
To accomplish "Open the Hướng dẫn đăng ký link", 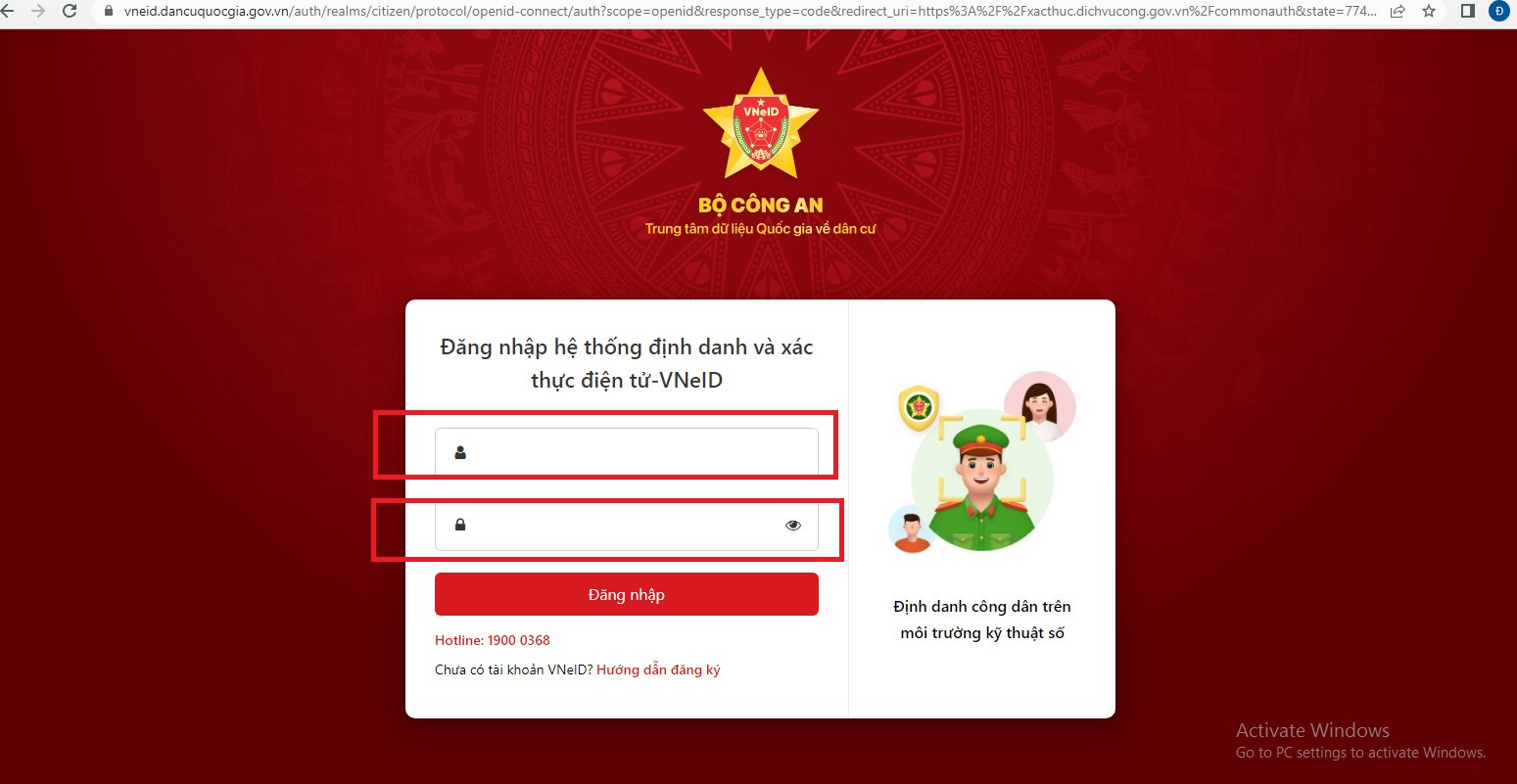I will pos(658,670).
